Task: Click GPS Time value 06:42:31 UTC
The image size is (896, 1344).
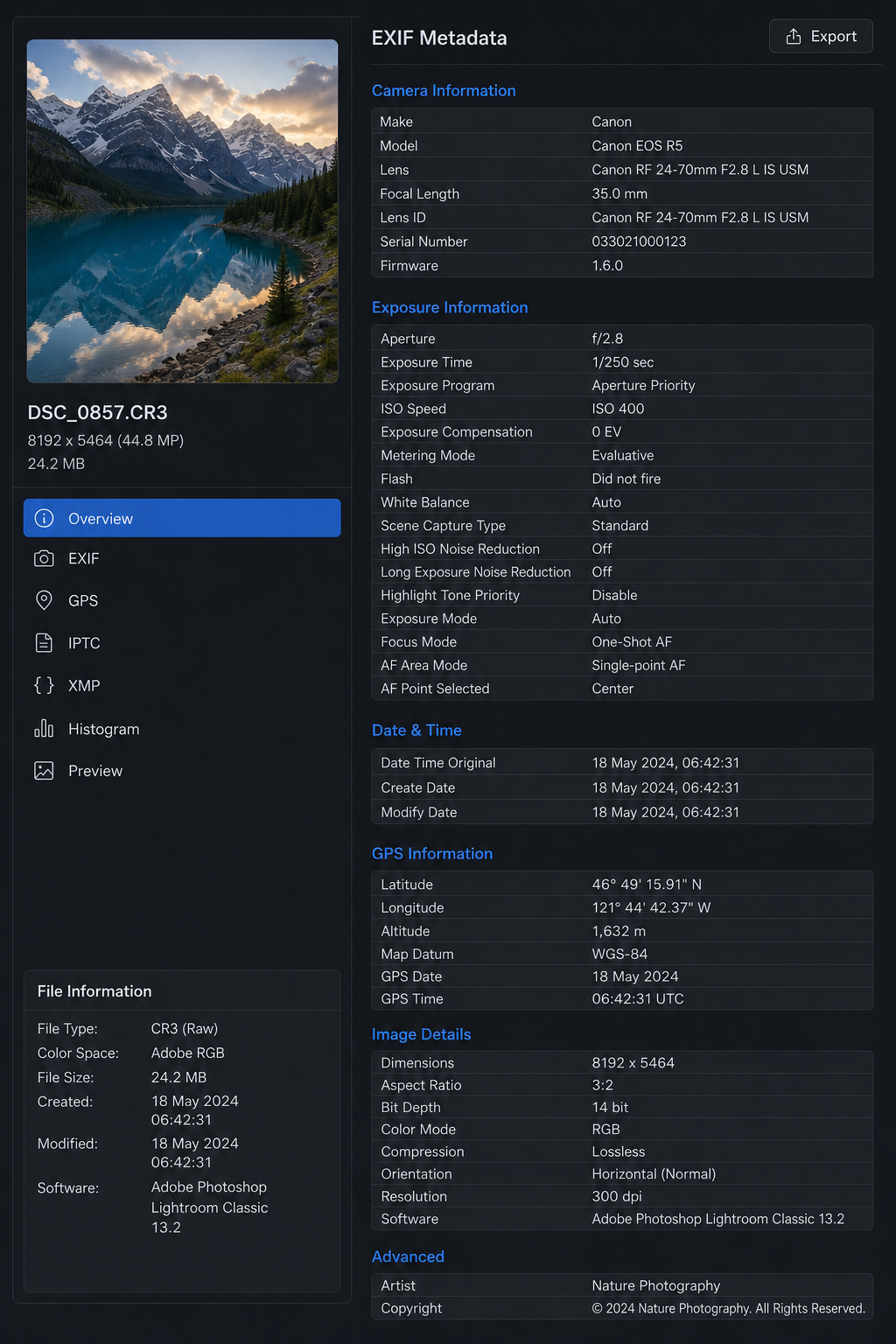Action: click(x=638, y=998)
